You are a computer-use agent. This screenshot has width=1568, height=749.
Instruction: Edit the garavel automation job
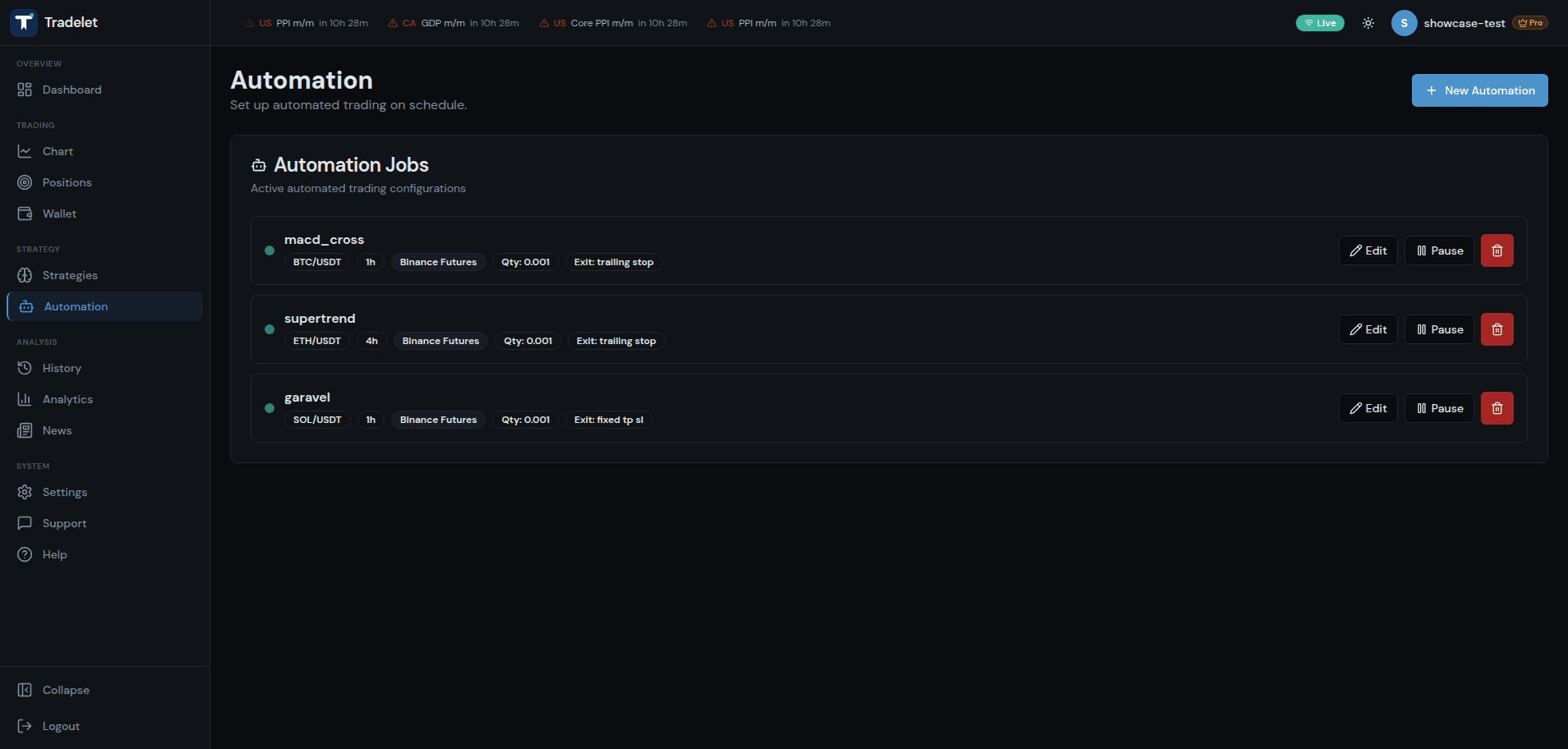point(1367,408)
